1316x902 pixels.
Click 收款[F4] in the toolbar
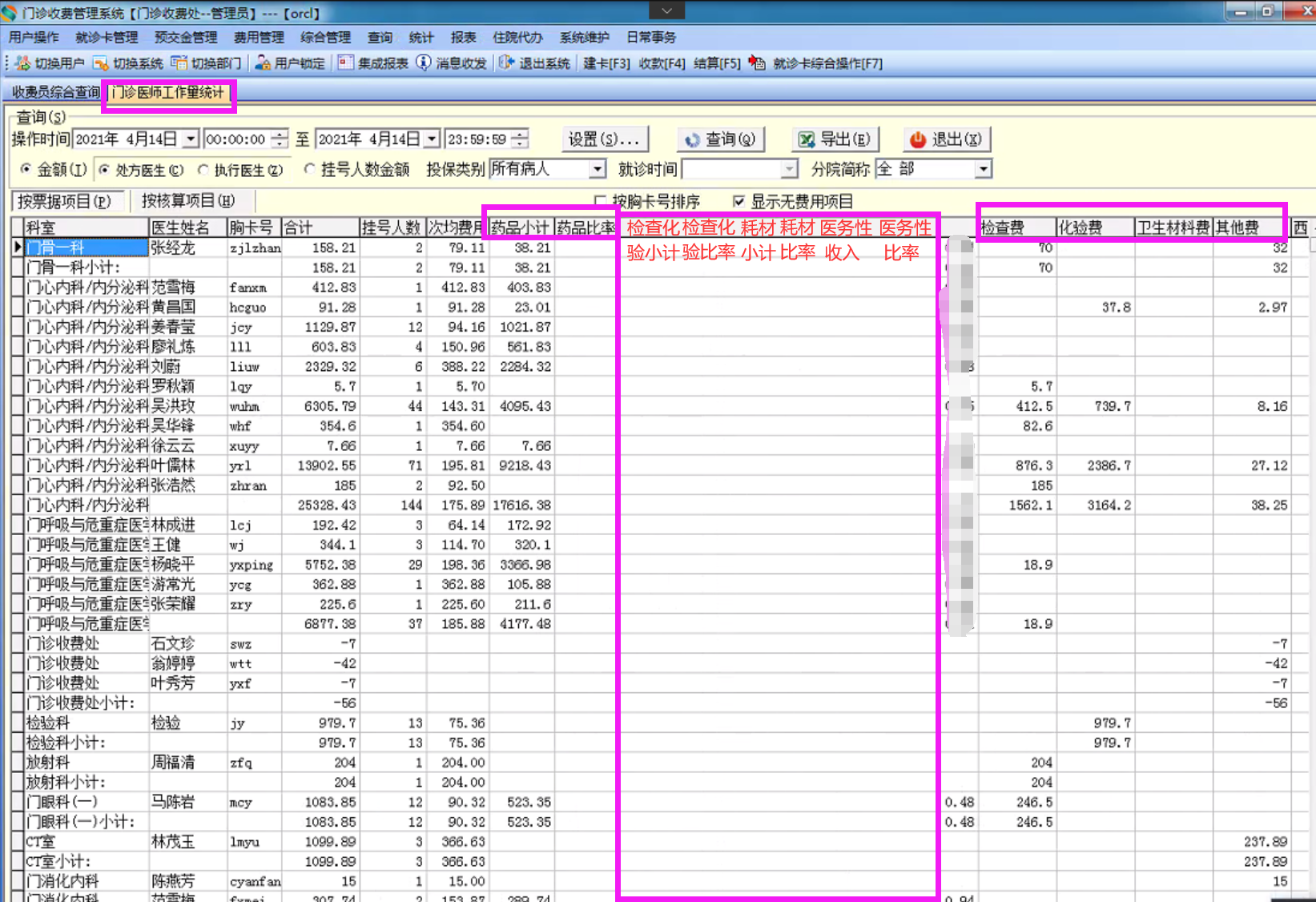click(662, 63)
